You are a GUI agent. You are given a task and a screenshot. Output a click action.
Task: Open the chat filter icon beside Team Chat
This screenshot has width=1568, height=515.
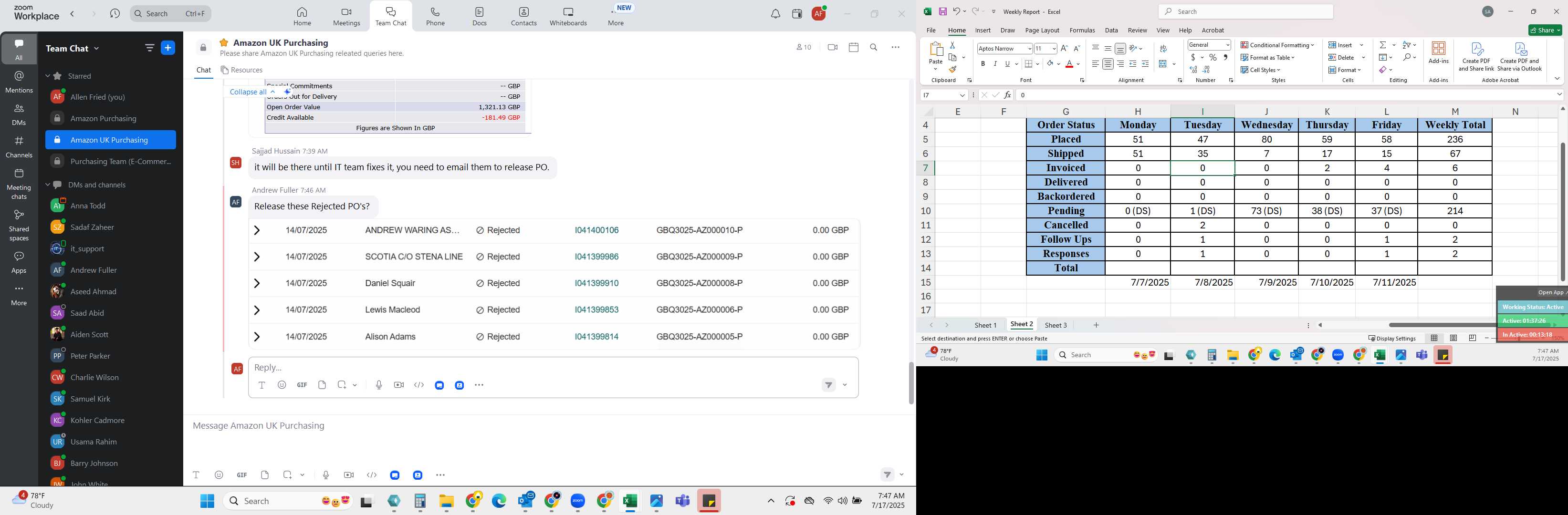coord(150,48)
